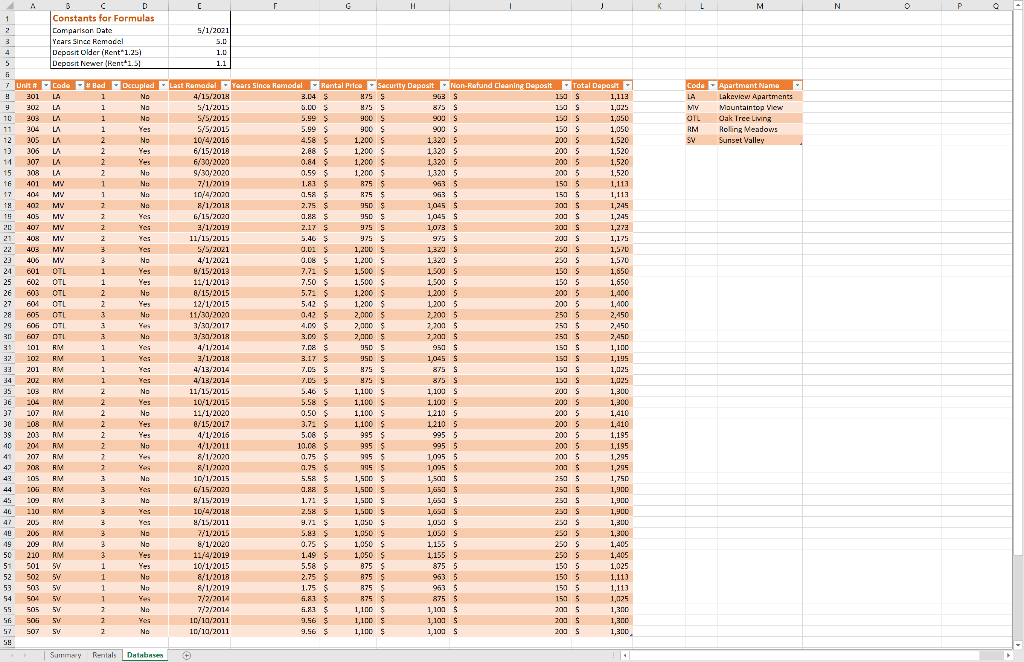Select the Non-Refund Cleaning Deposit header cell
The image size is (1024, 662).
tap(510, 86)
